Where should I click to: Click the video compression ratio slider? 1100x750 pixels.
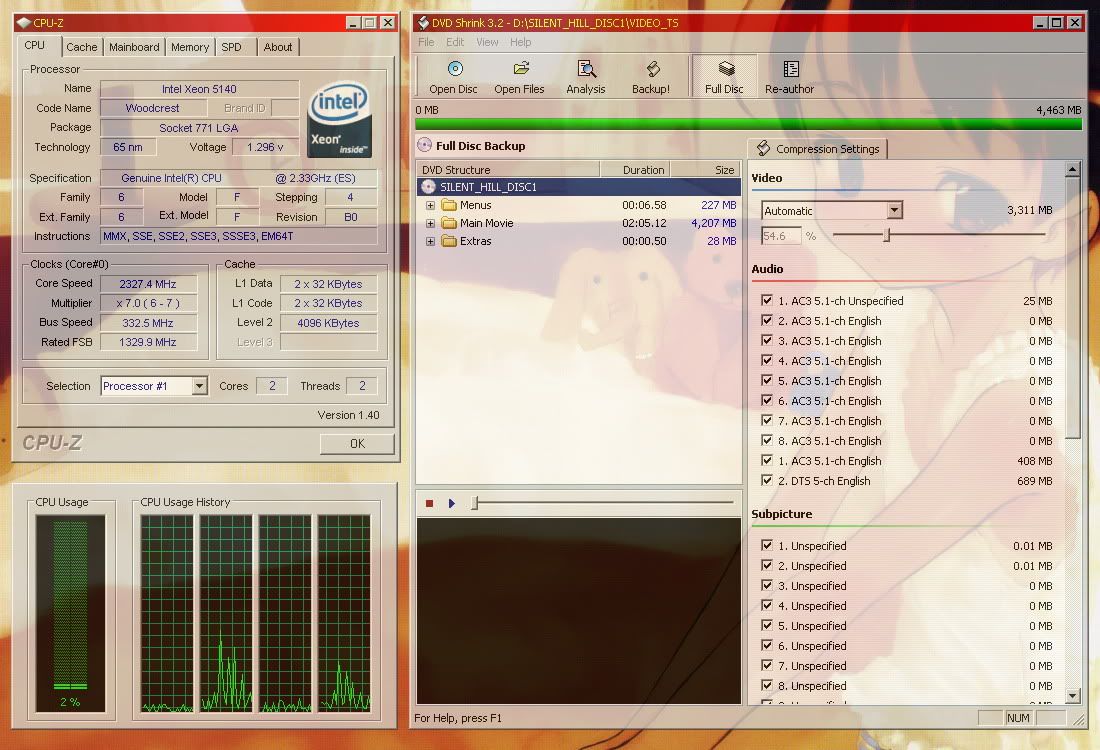(x=886, y=235)
